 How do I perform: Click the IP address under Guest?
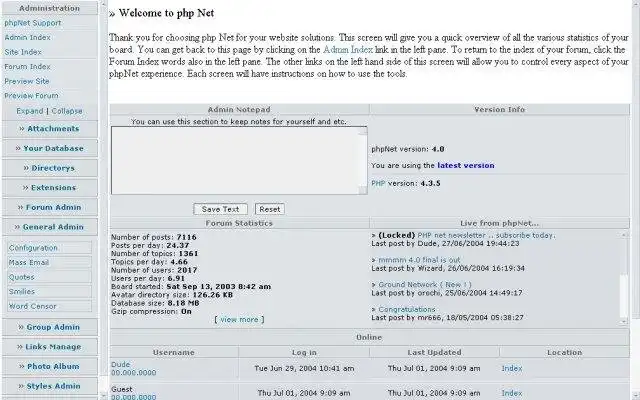[x=133, y=397]
